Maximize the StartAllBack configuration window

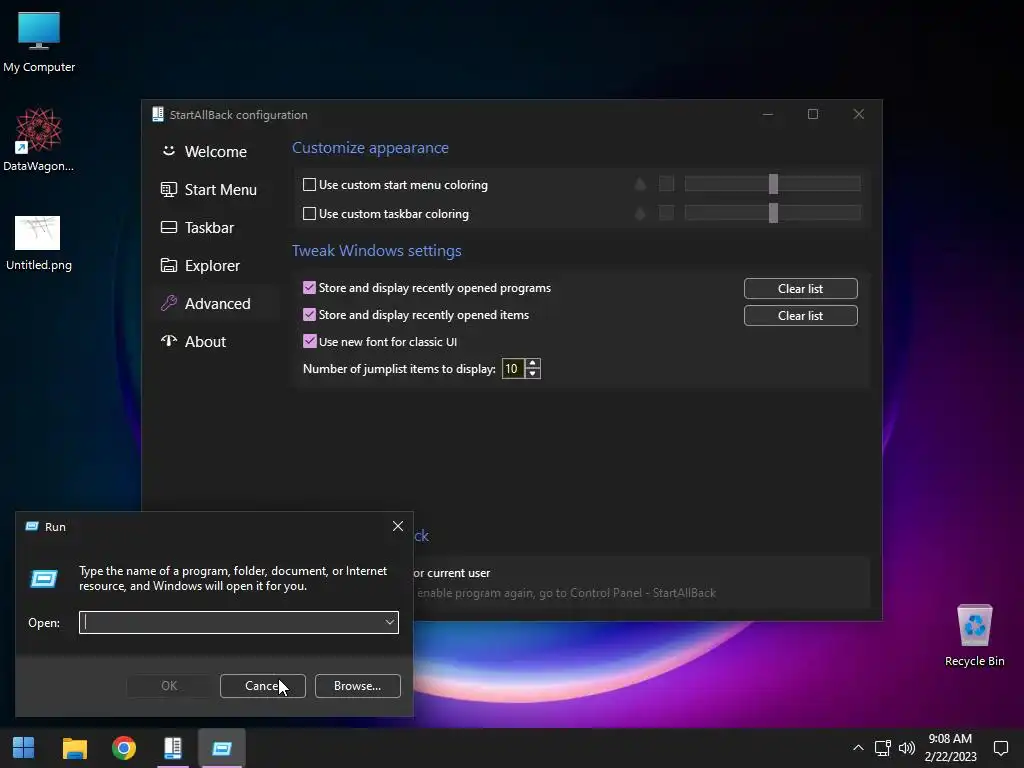coord(812,114)
